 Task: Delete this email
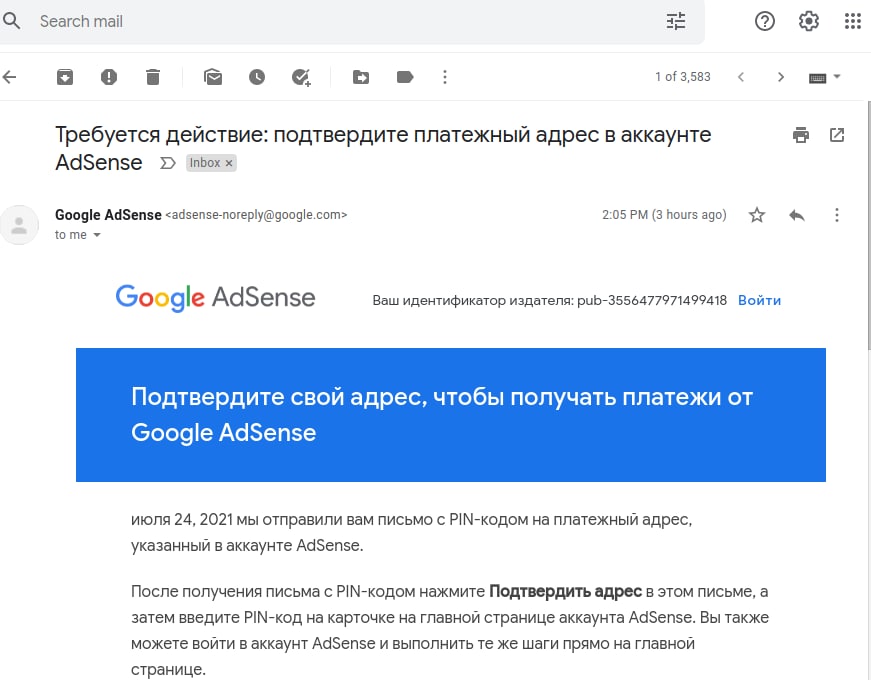[153, 77]
